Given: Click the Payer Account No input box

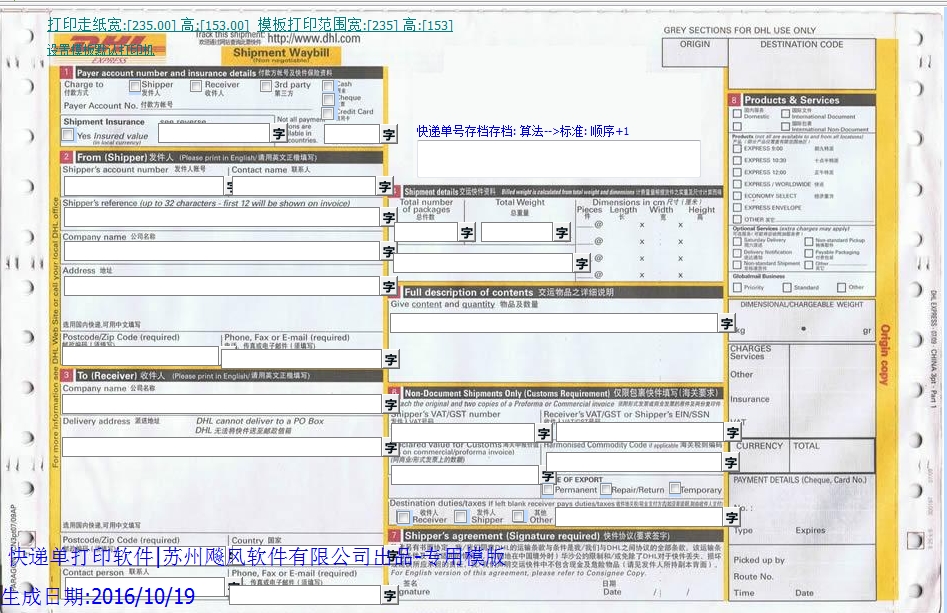Looking at the screenshot, I should click(x=250, y=110).
